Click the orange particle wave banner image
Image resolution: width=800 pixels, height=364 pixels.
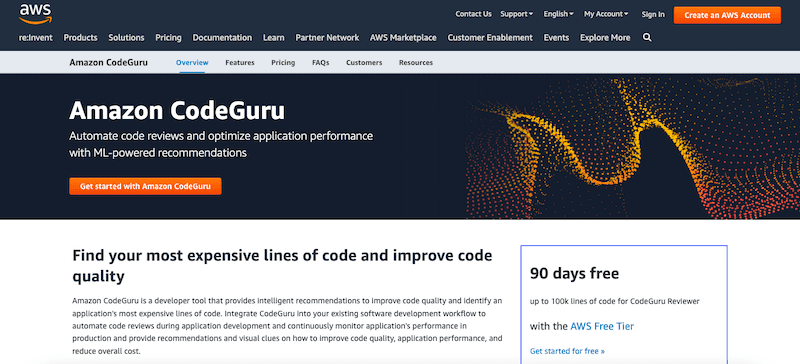tap(633, 147)
